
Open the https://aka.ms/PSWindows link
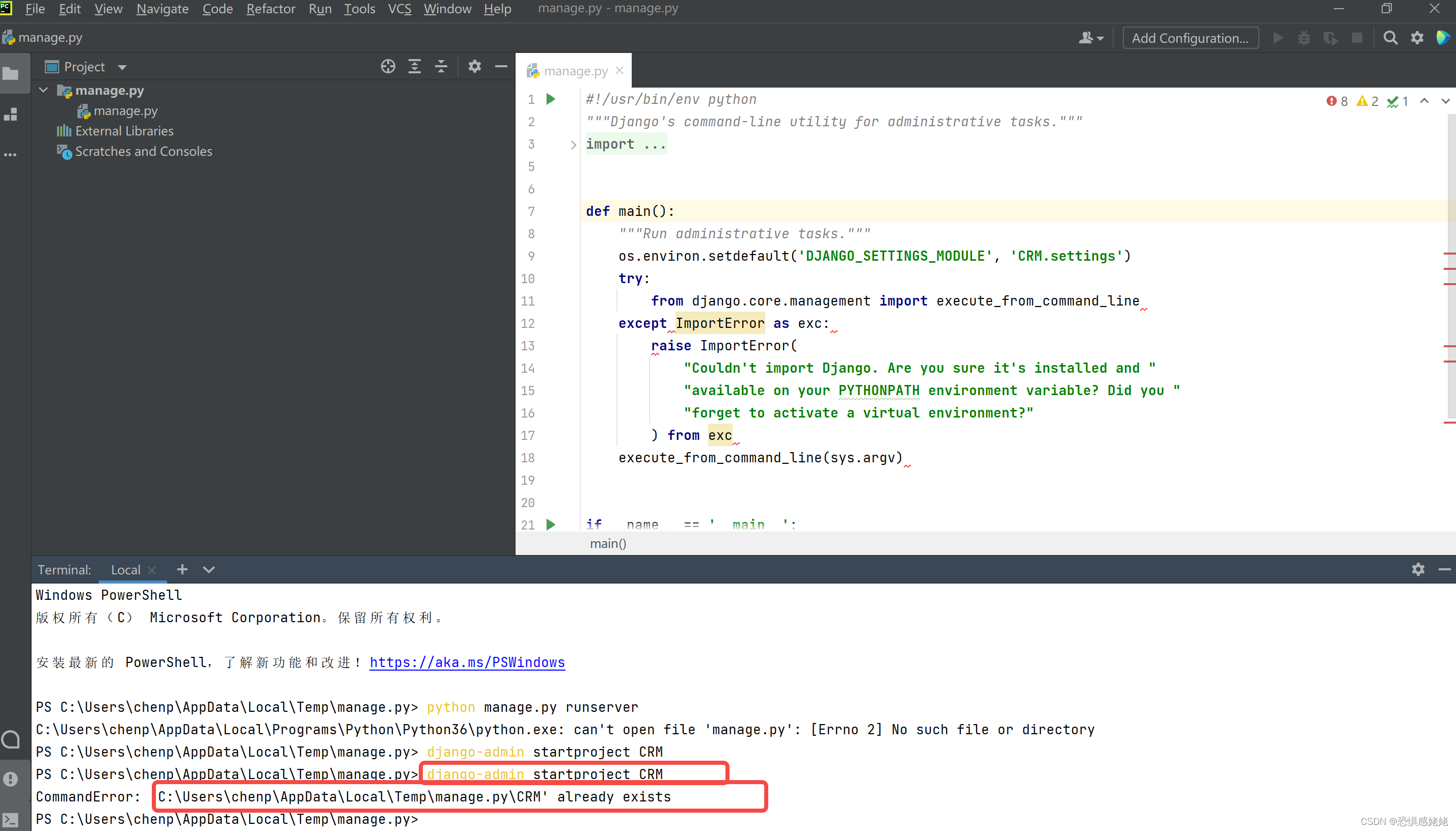[467, 662]
